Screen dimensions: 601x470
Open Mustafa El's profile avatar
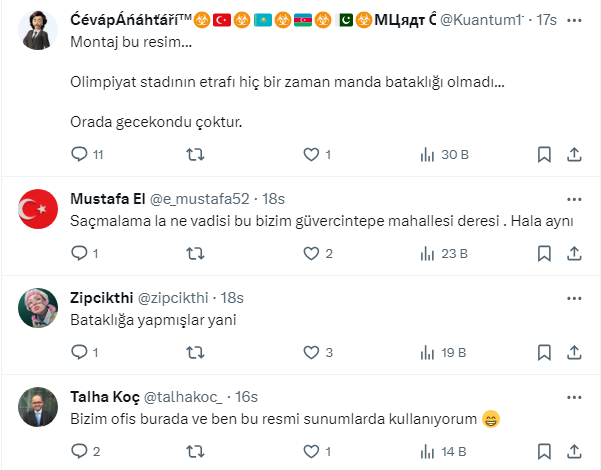pyautogui.click(x=39, y=207)
